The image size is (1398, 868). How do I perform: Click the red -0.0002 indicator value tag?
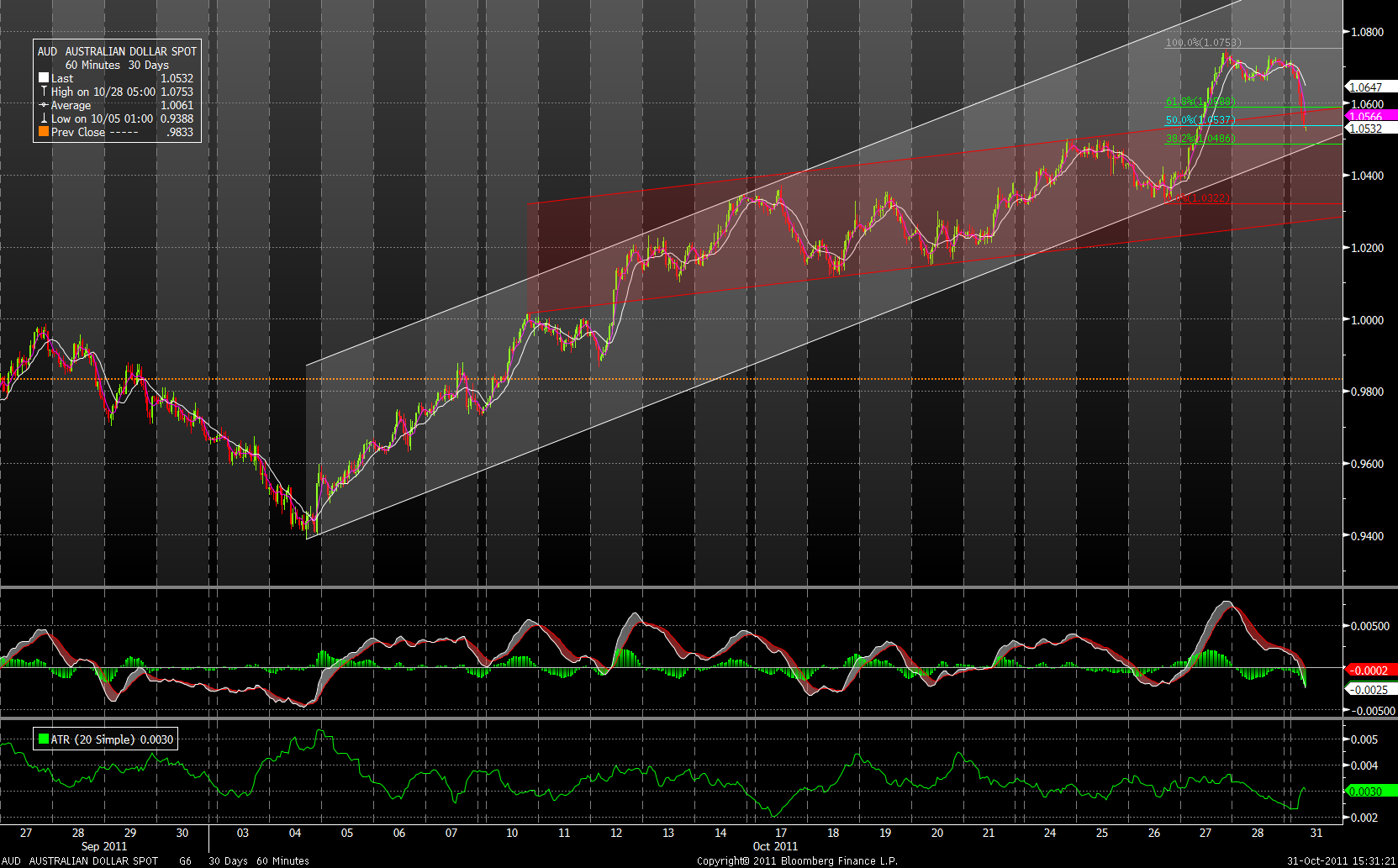[x=1372, y=671]
